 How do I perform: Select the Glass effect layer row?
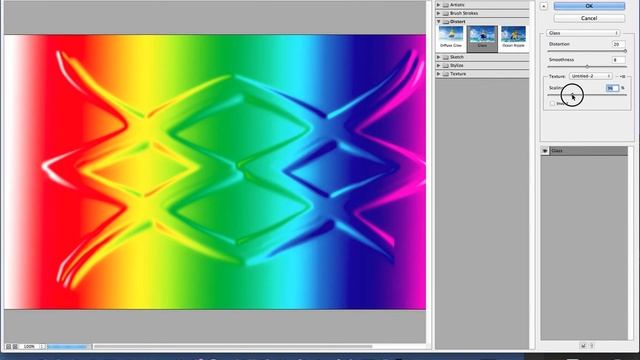[584, 151]
